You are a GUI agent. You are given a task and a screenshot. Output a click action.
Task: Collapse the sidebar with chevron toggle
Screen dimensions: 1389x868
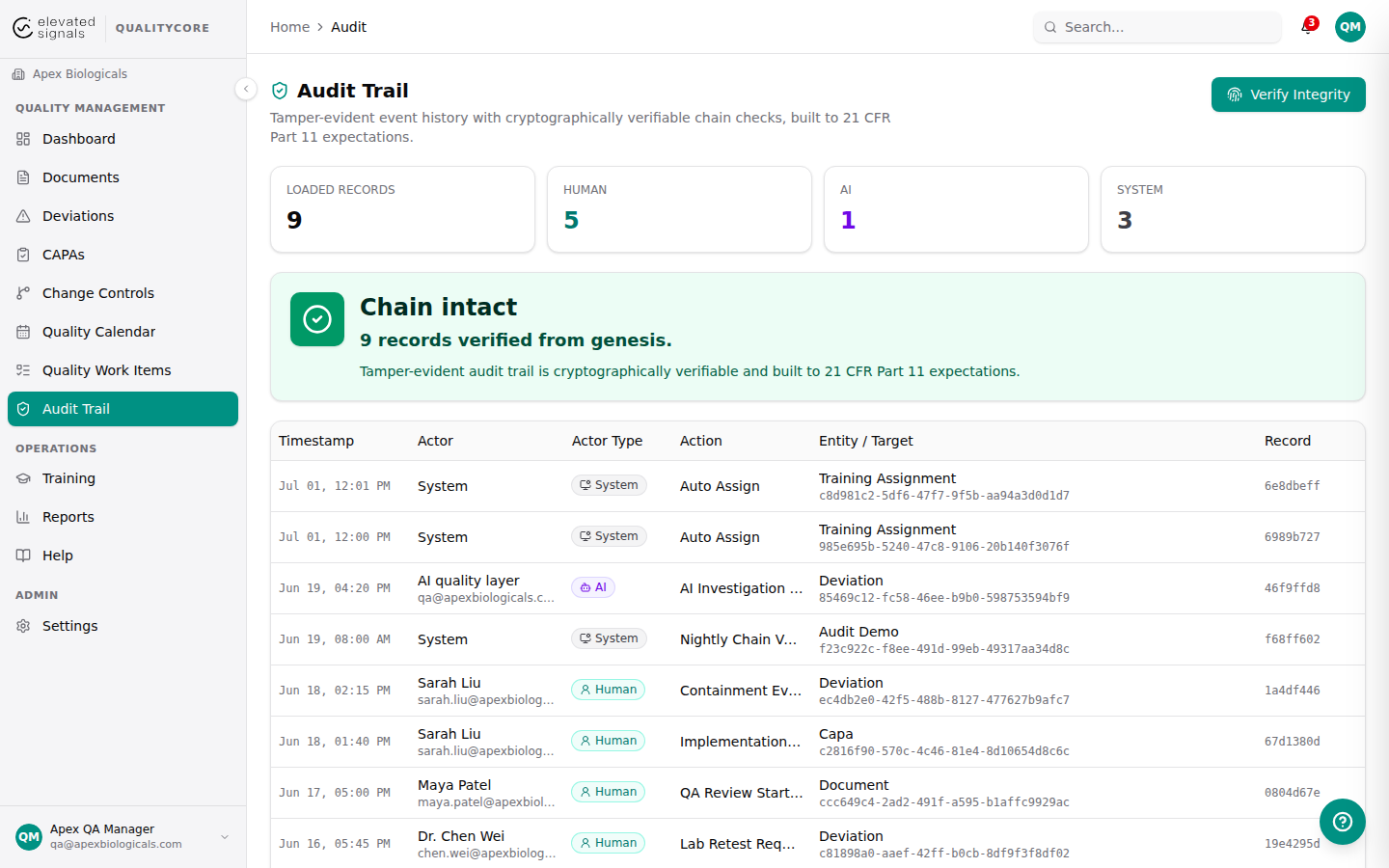246,89
